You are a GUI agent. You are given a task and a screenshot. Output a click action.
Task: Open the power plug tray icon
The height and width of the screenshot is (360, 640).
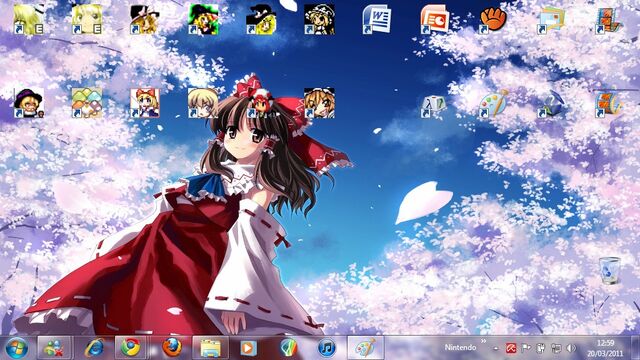pos(541,348)
